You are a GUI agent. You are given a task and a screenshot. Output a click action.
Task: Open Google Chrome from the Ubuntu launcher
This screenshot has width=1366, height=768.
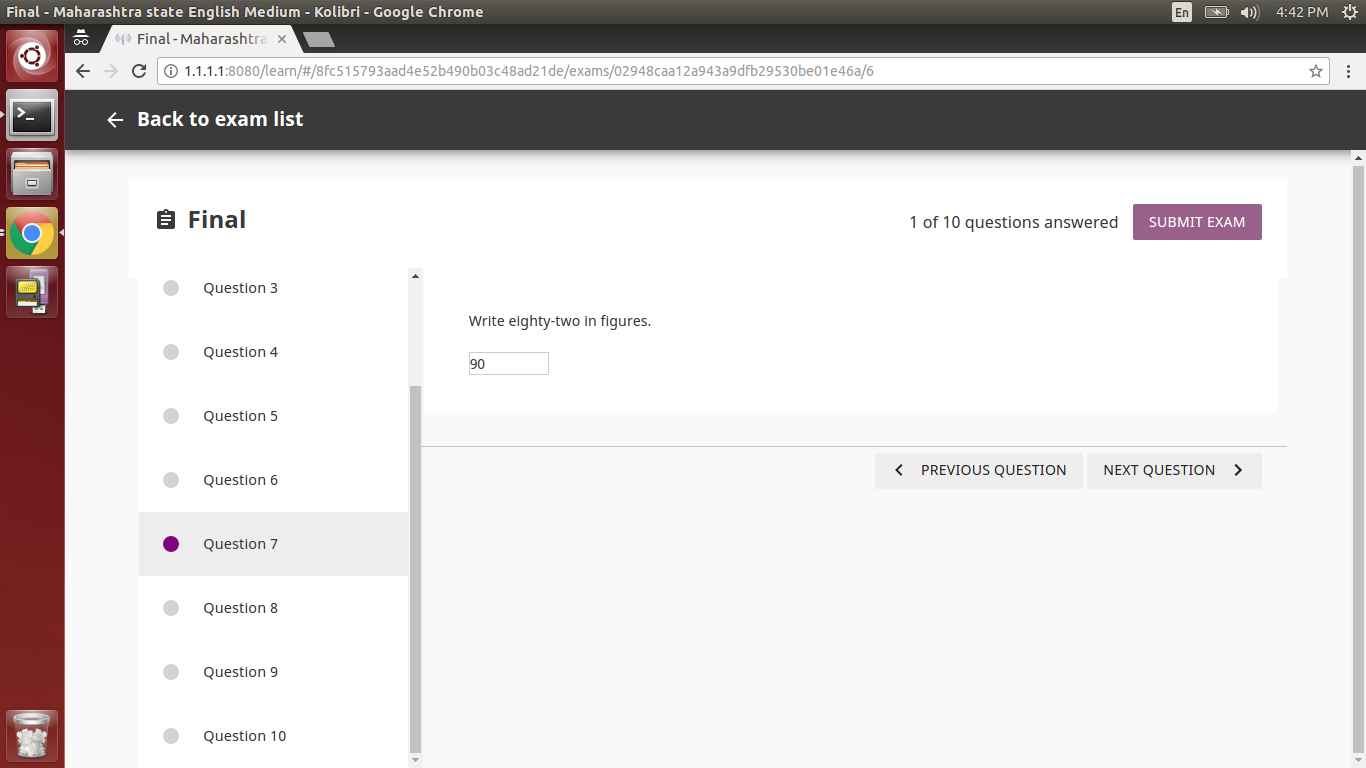coord(31,232)
